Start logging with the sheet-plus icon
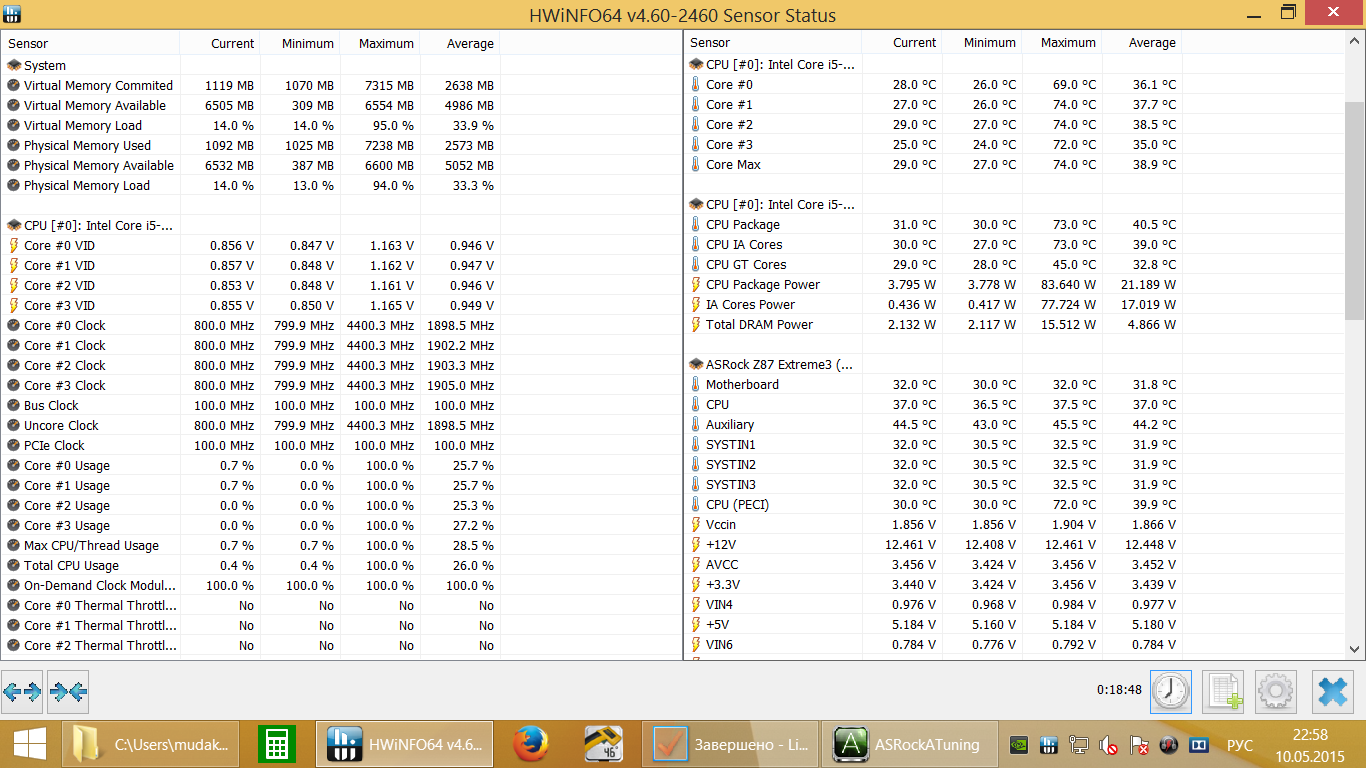The image size is (1366, 768). click(x=1222, y=691)
